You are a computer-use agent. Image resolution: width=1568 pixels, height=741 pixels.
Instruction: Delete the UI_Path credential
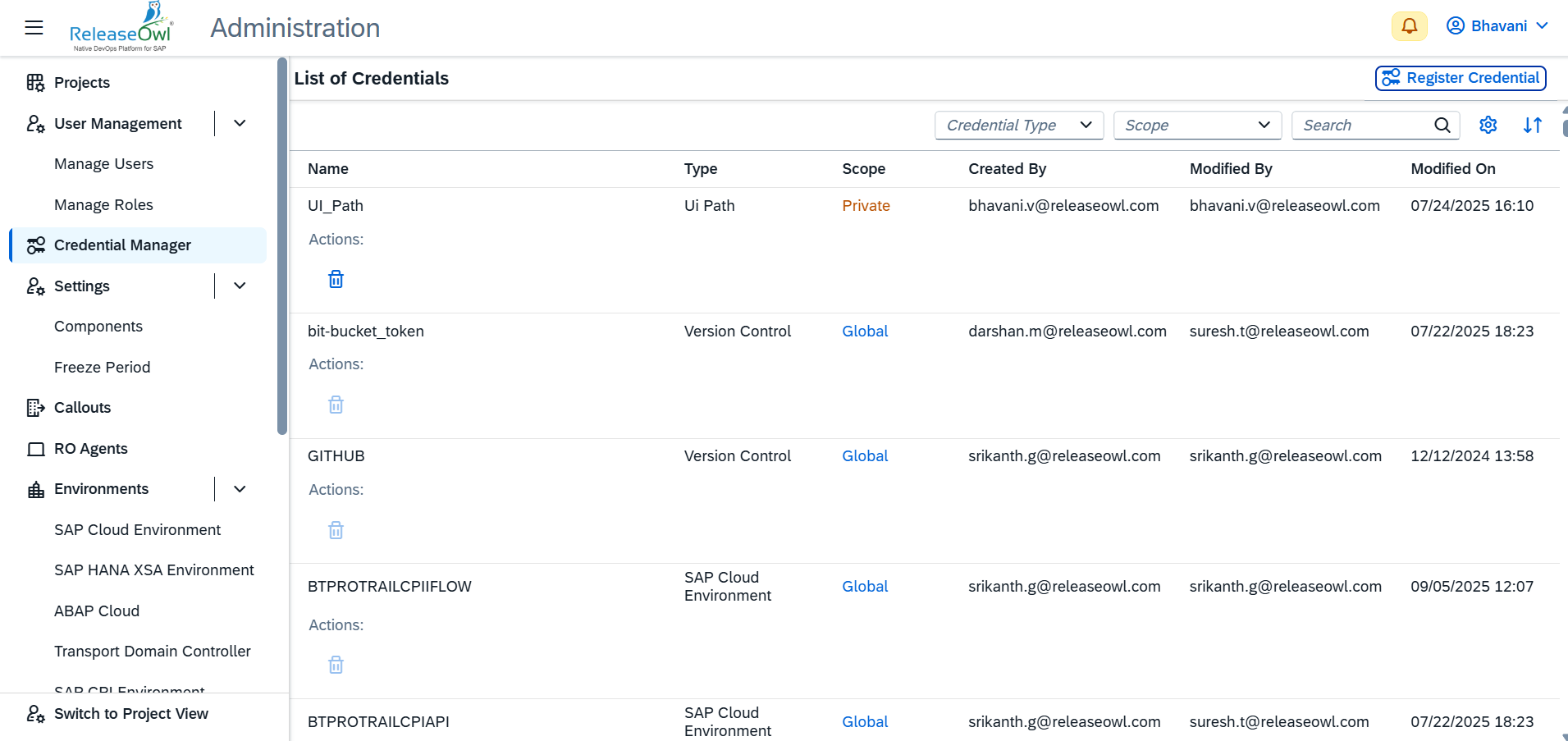(x=336, y=280)
